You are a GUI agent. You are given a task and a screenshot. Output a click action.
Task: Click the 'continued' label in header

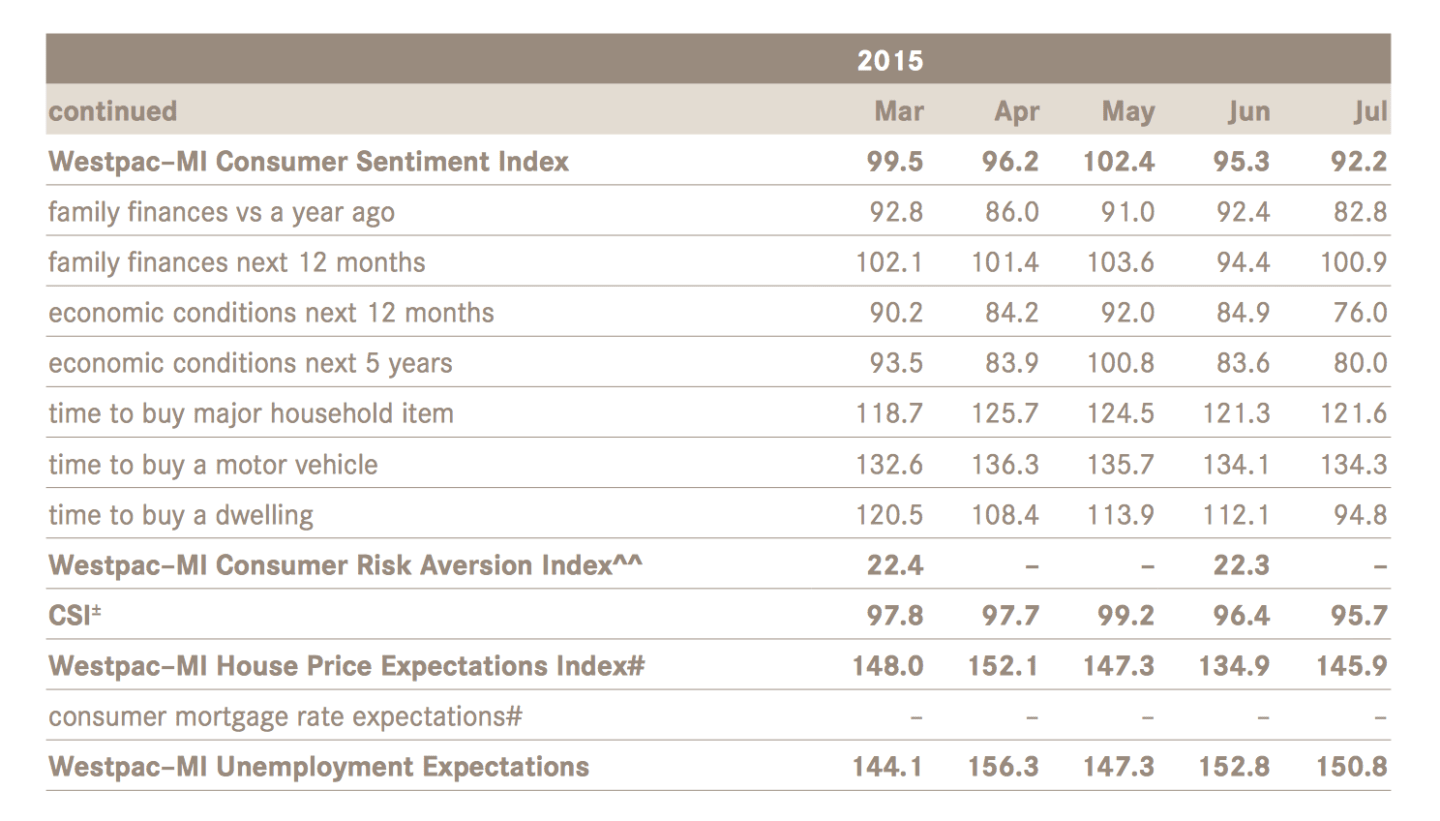coord(112,111)
